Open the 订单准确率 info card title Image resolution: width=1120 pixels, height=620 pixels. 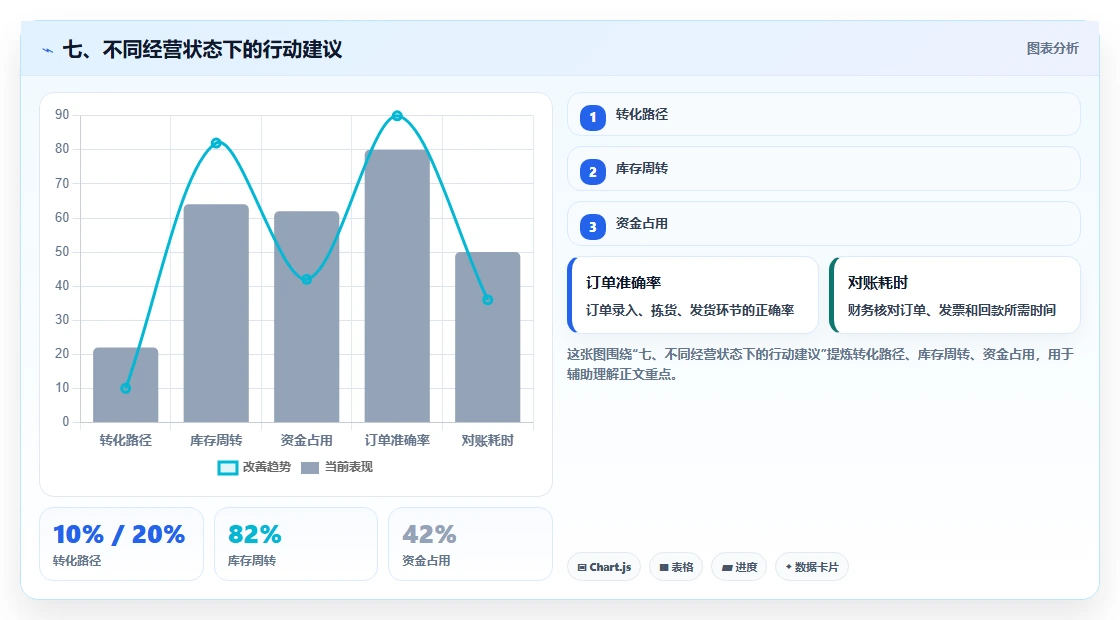624,283
